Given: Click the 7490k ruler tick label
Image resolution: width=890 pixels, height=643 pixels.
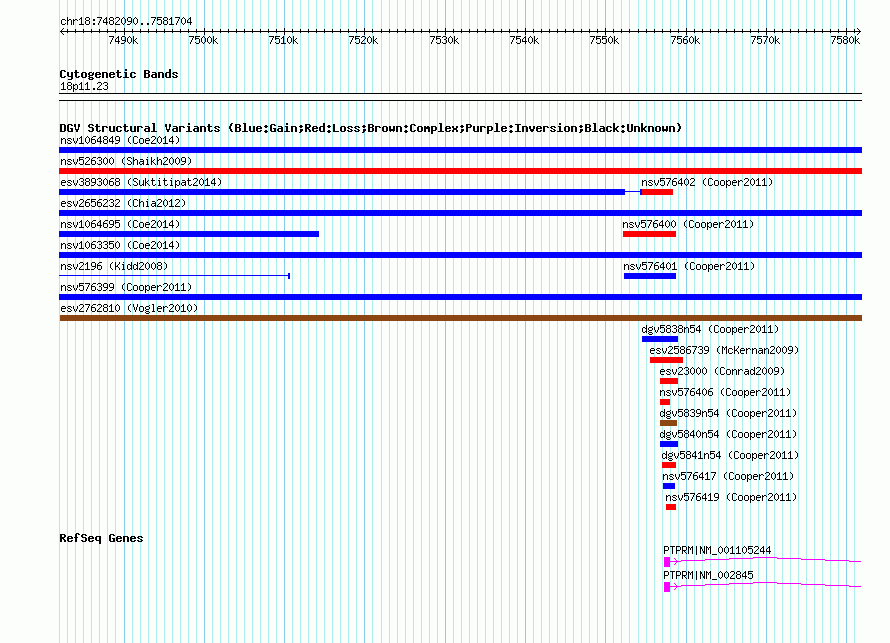Looking at the screenshot, I should pyautogui.click(x=123, y=40).
